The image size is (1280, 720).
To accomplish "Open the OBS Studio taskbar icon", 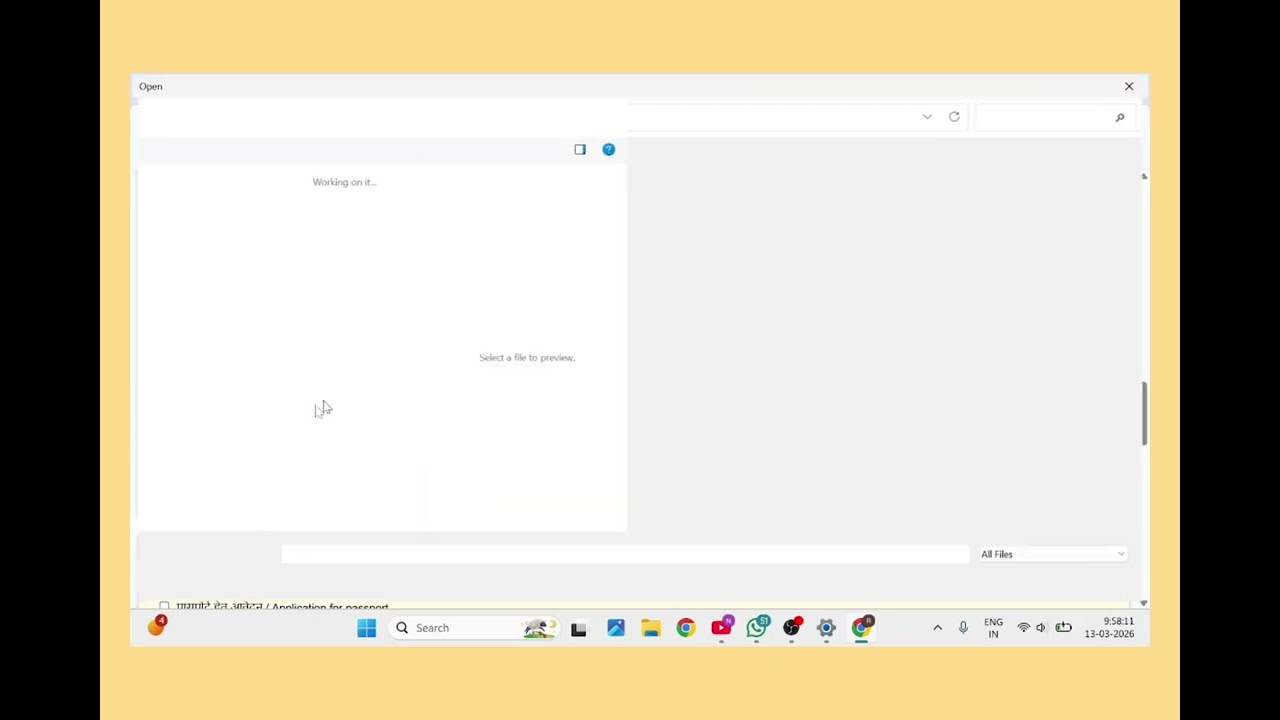I will [x=792, y=627].
